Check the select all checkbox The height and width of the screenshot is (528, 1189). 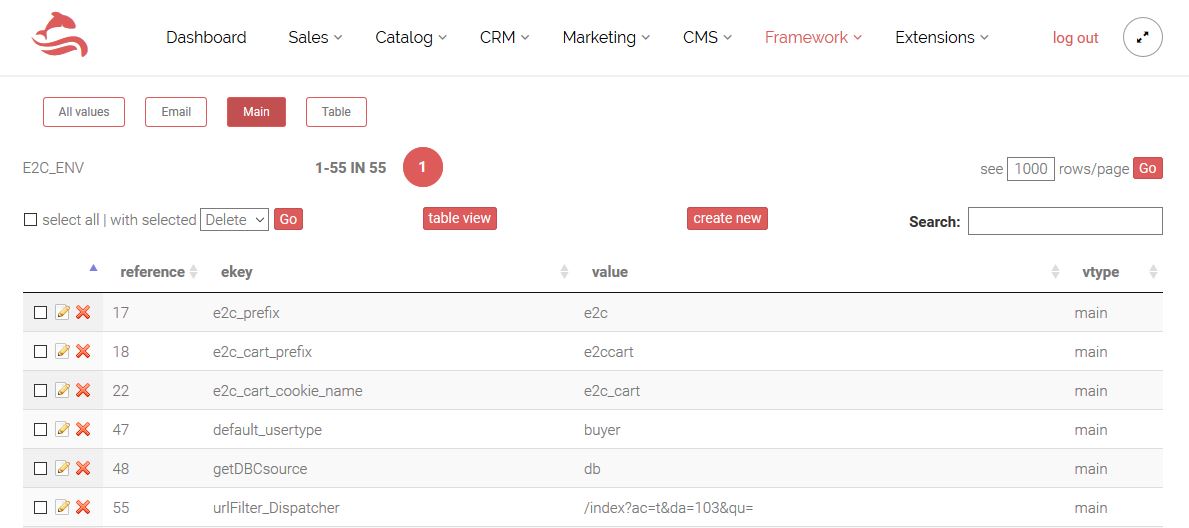click(30, 220)
